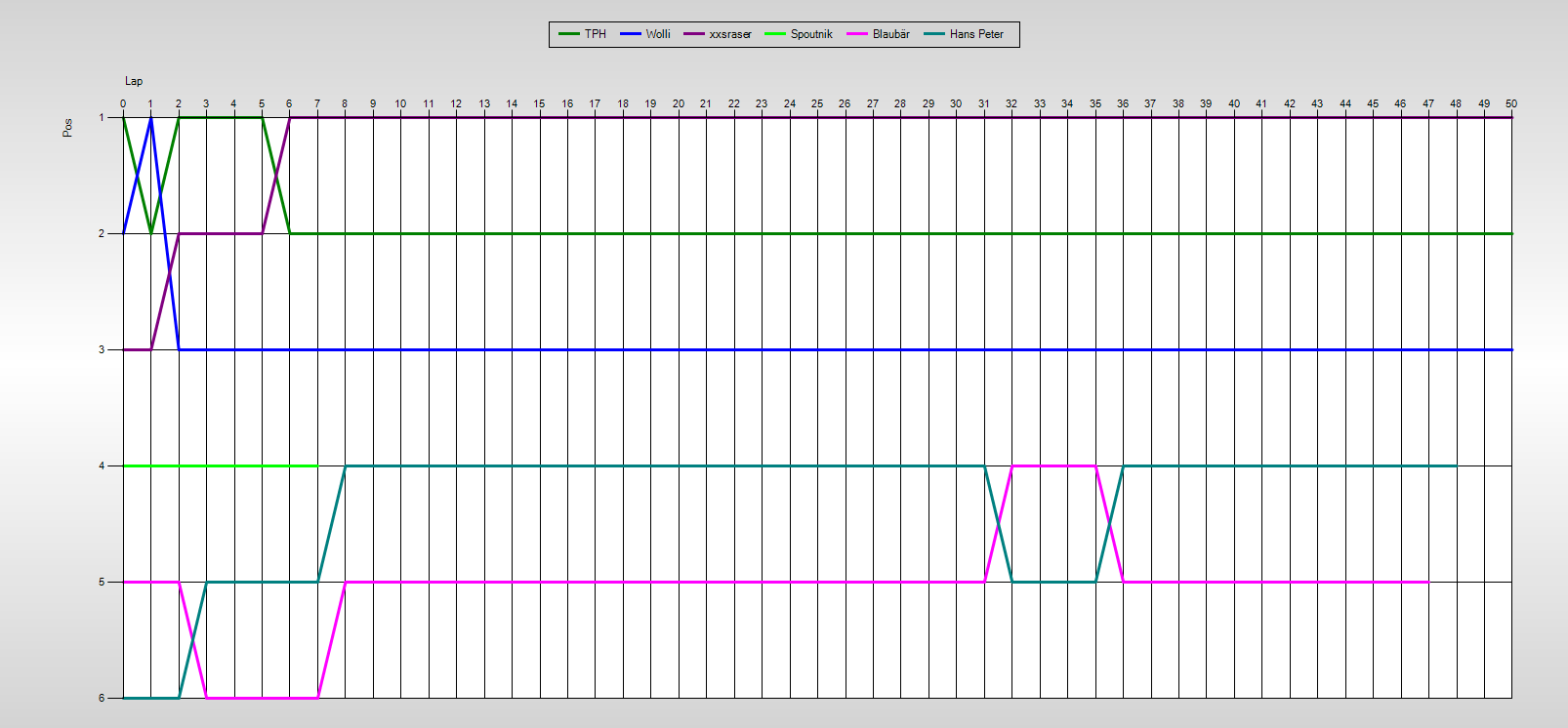The height and width of the screenshot is (728, 1568).
Task: Click position label 3 on the Pos axis
Action: point(102,349)
